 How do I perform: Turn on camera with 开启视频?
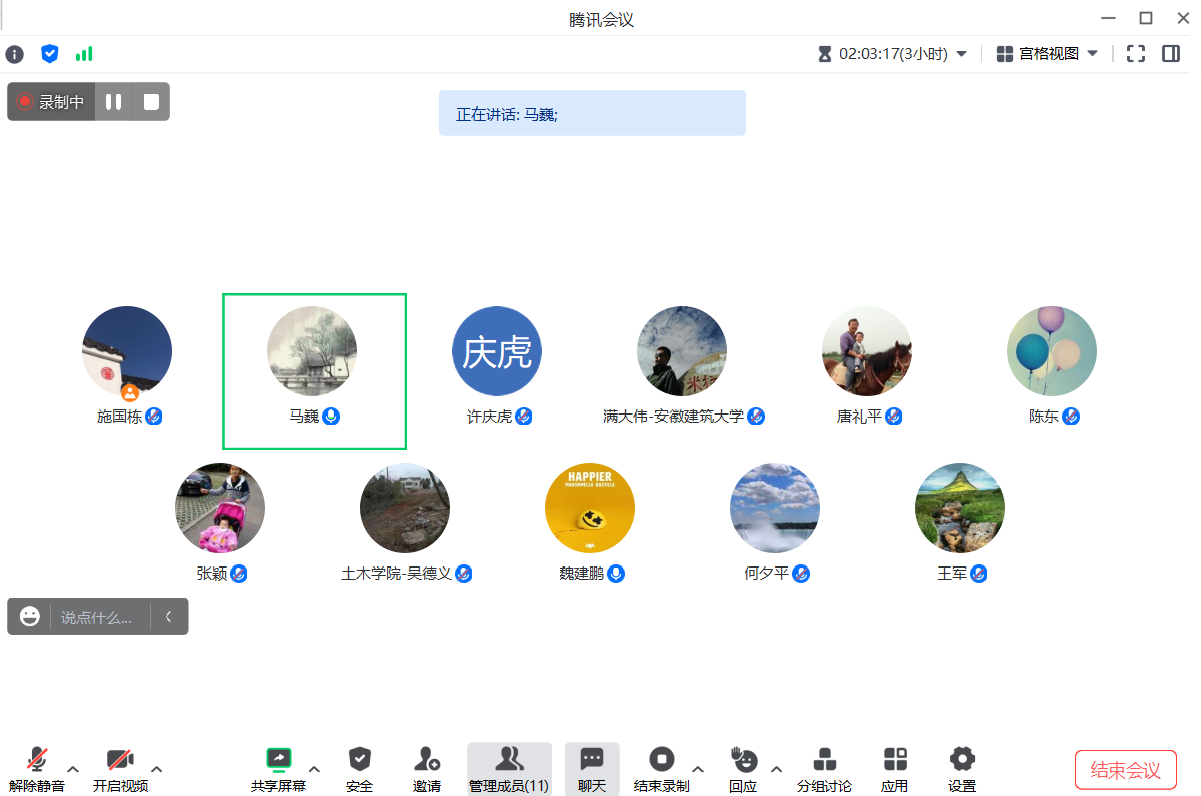tap(120, 769)
